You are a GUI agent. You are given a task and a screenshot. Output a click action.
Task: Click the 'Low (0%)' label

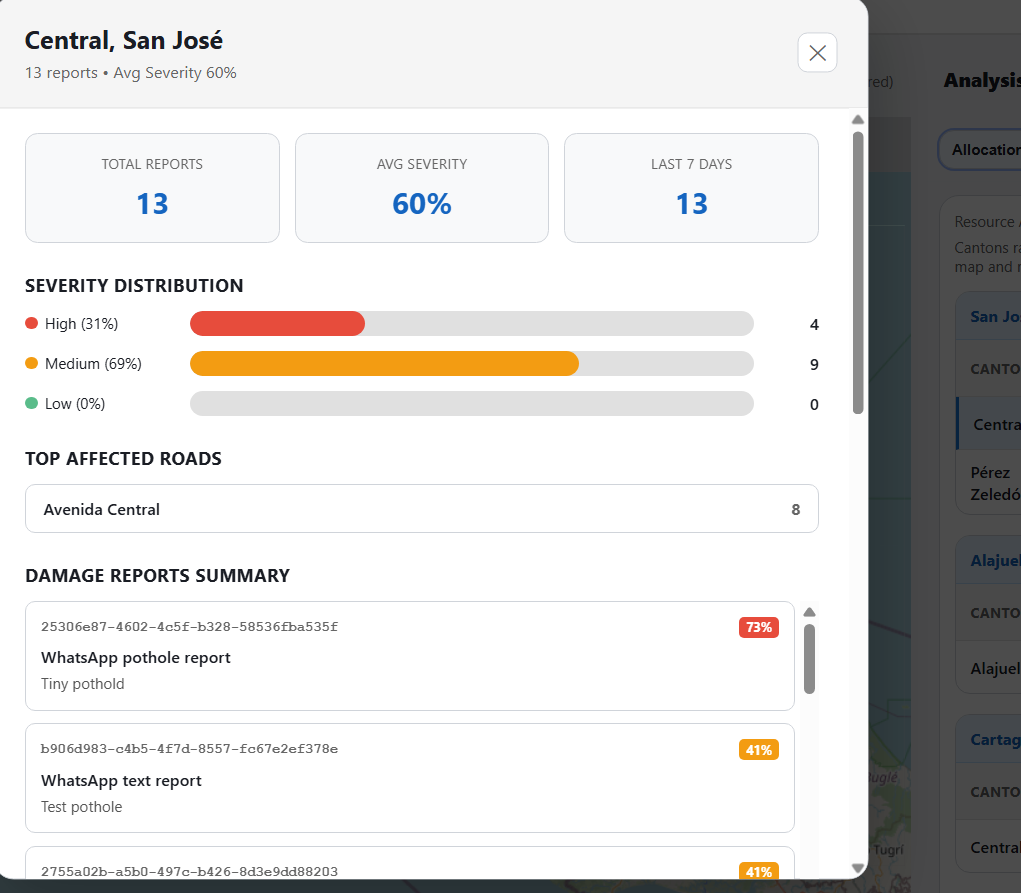click(x=75, y=404)
